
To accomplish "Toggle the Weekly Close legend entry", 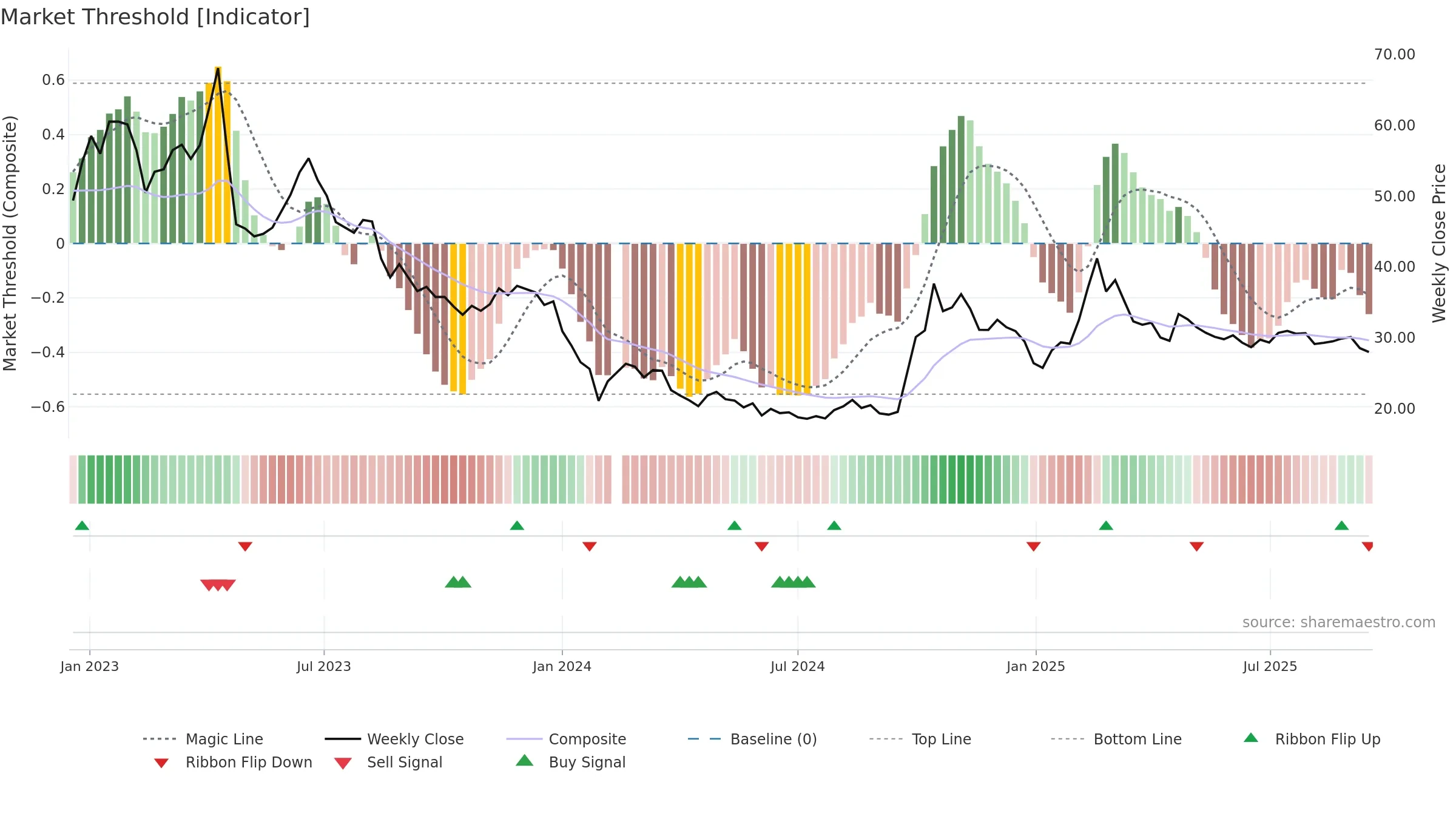I will click(394, 739).
